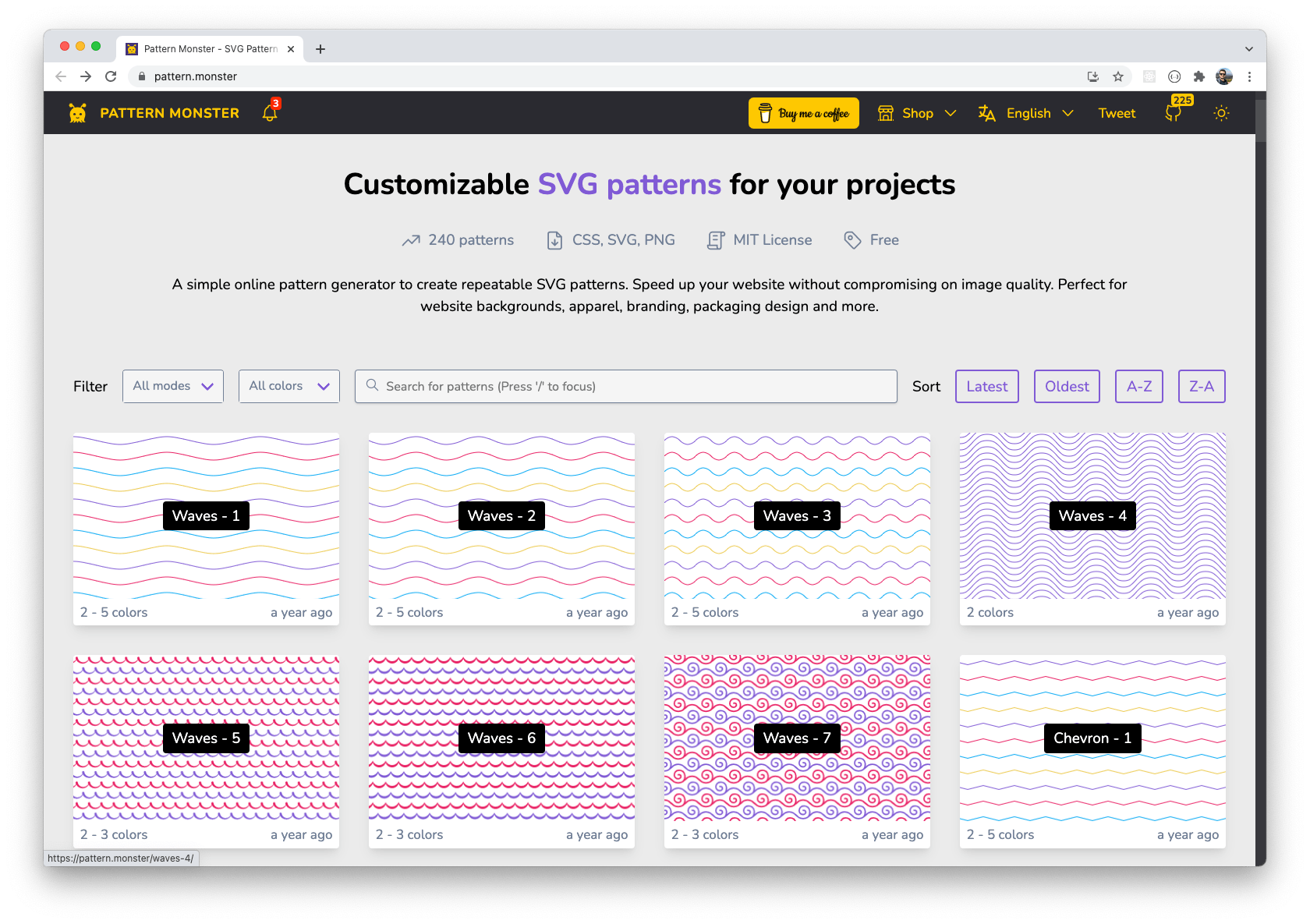Click the Pattern Monster logo icon
This screenshot has width=1310, height=924.
(x=77, y=113)
